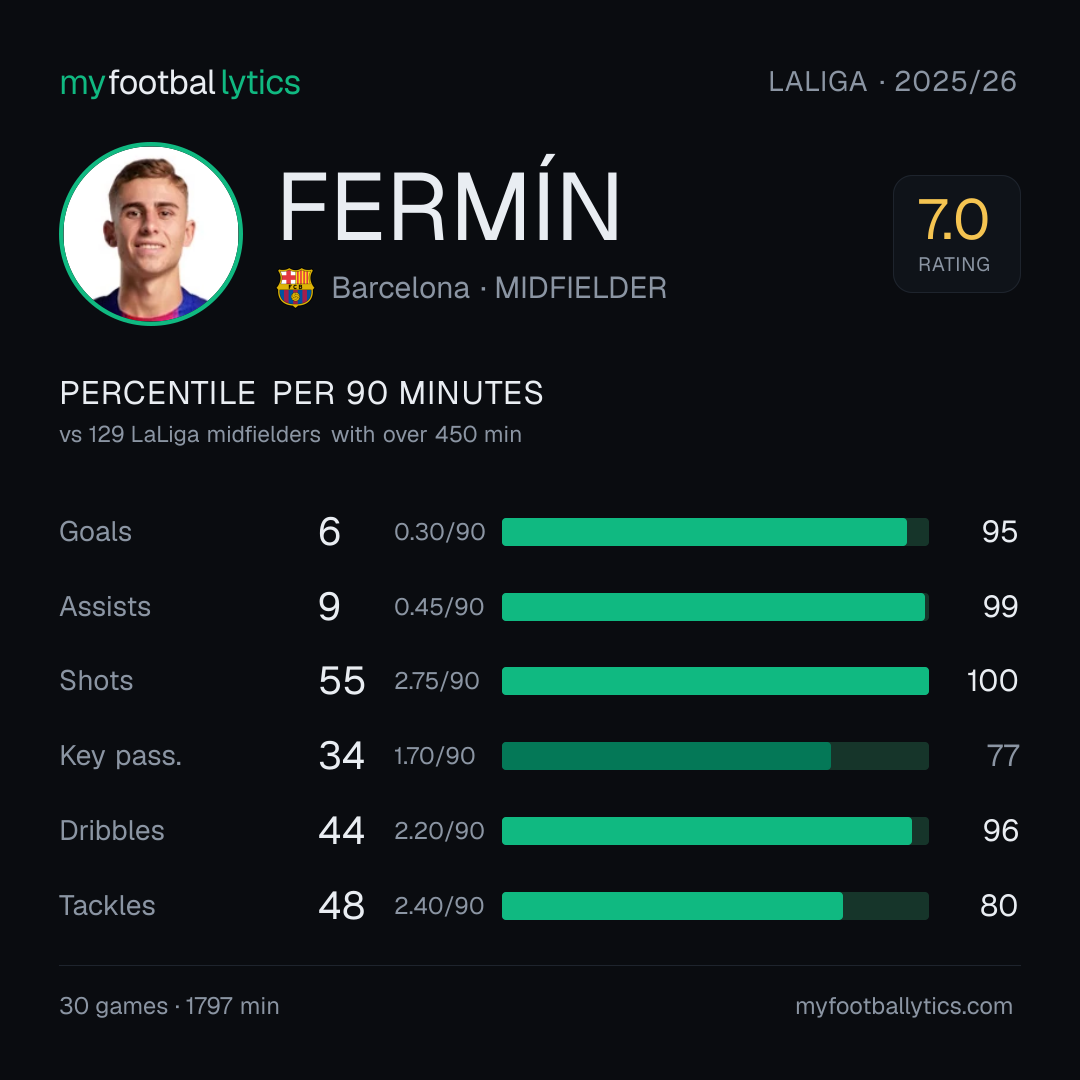
Task: Click the Dribbles percentile bar
Action: click(715, 831)
